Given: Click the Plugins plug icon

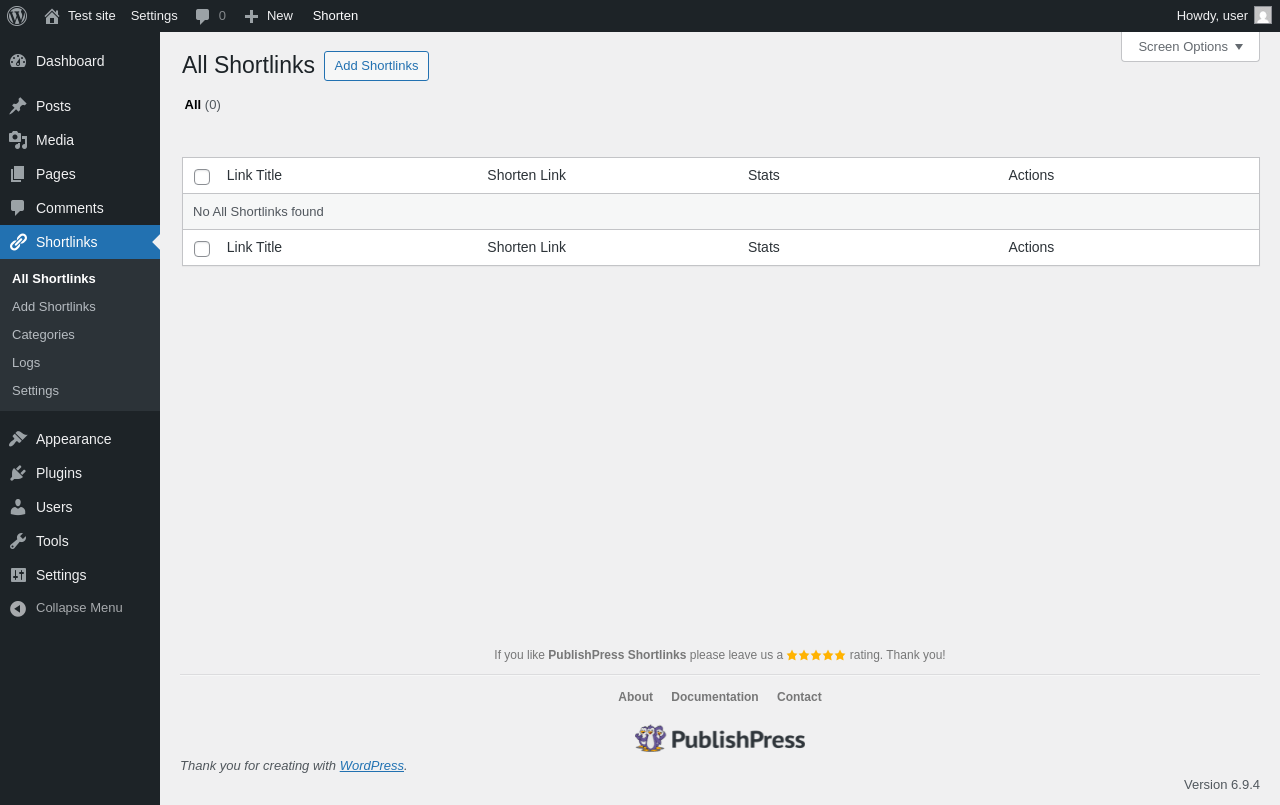Looking at the screenshot, I should 18,473.
